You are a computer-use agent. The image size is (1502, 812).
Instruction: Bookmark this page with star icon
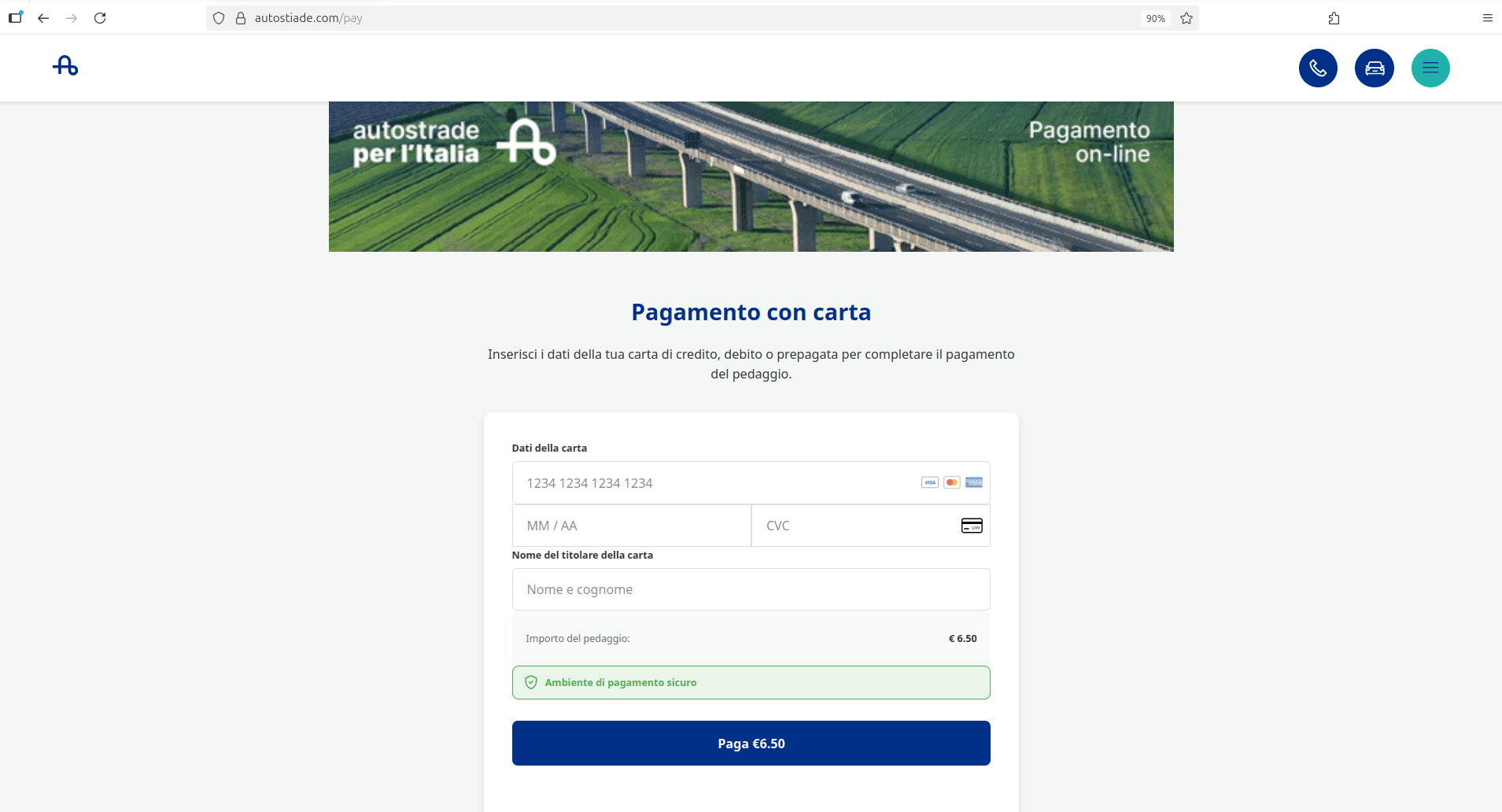point(1186,18)
